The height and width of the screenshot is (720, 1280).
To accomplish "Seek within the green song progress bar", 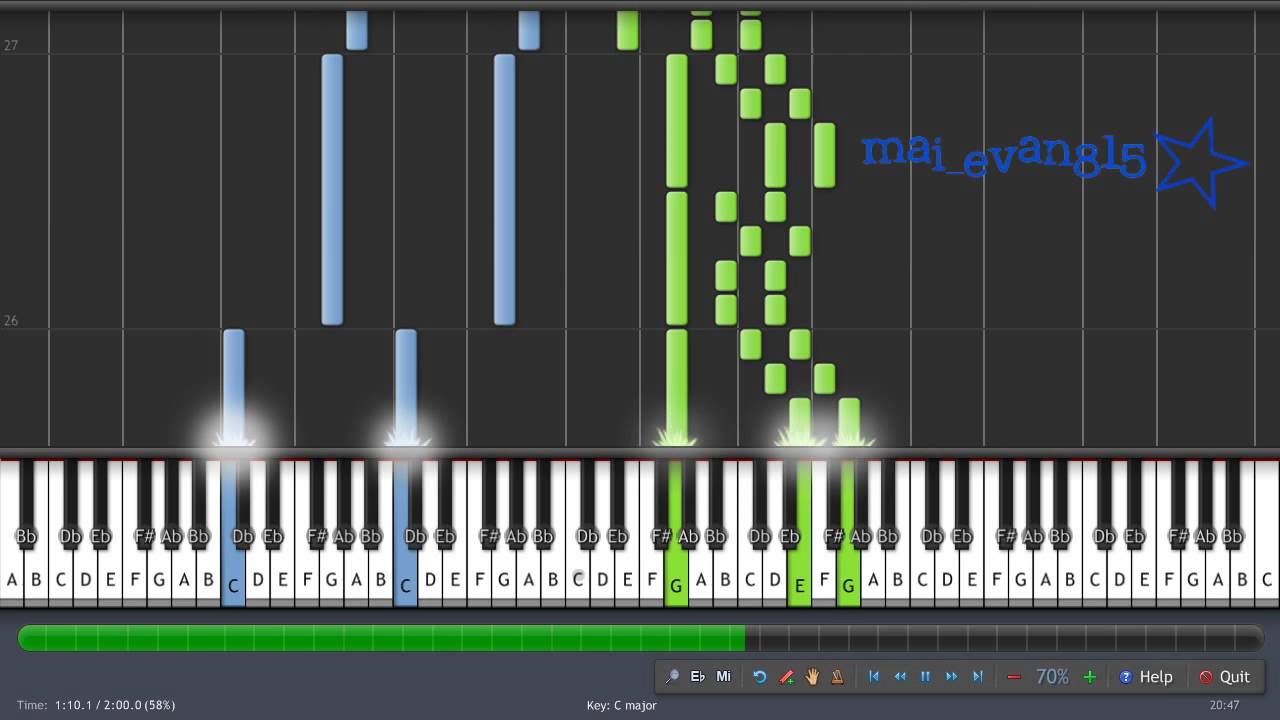I will 640,638.
